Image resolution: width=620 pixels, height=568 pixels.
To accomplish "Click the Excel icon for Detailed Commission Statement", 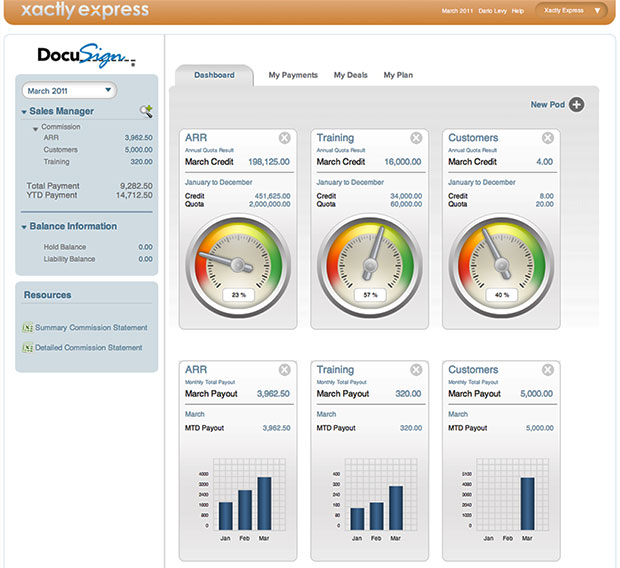I will pos(27,348).
